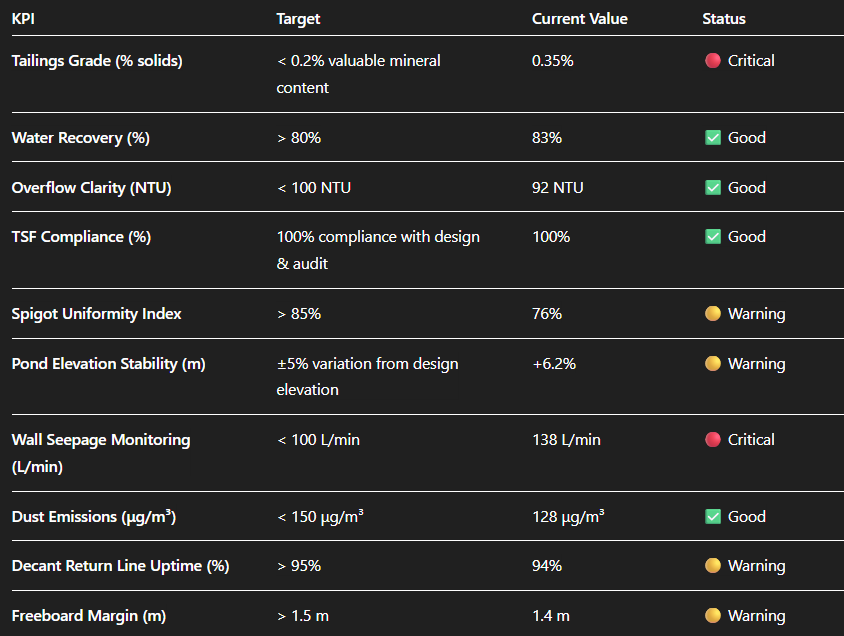Click the green checkmark in Water Recovery row
The height and width of the screenshot is (636, 844).
[x=713, y=138]
